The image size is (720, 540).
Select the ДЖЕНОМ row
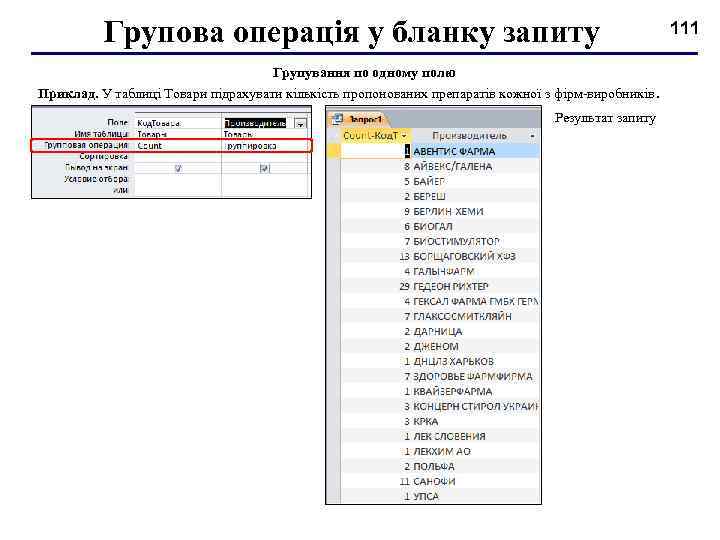[x=440, y=346]
